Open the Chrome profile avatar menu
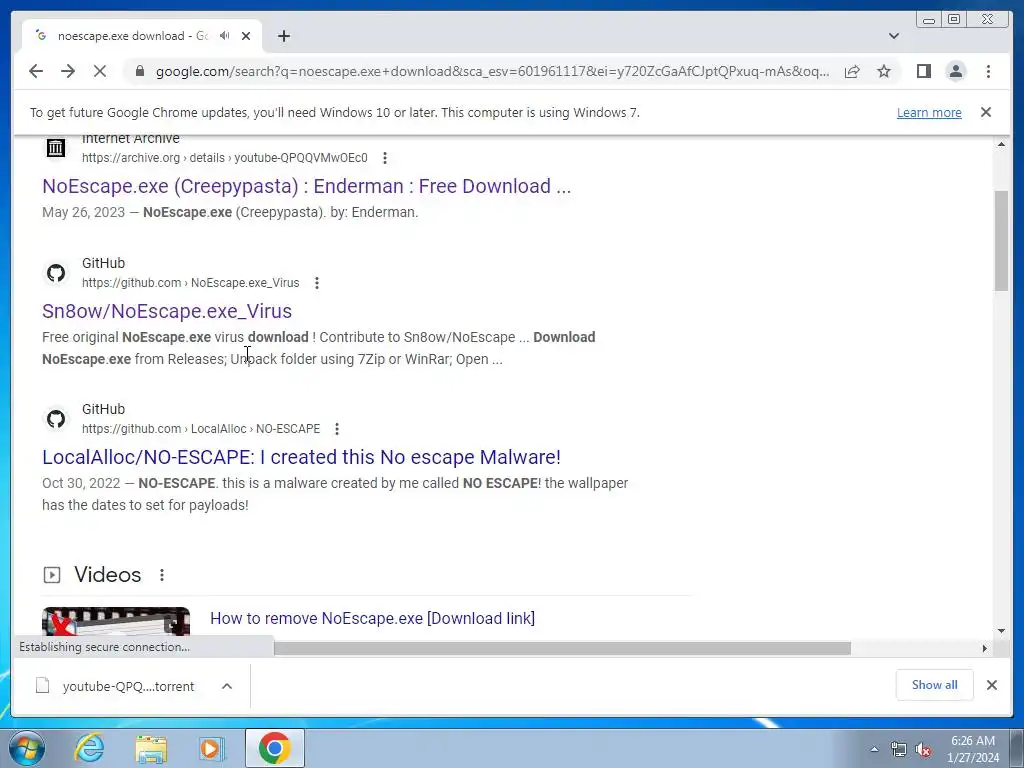 [x=955, y=71]
